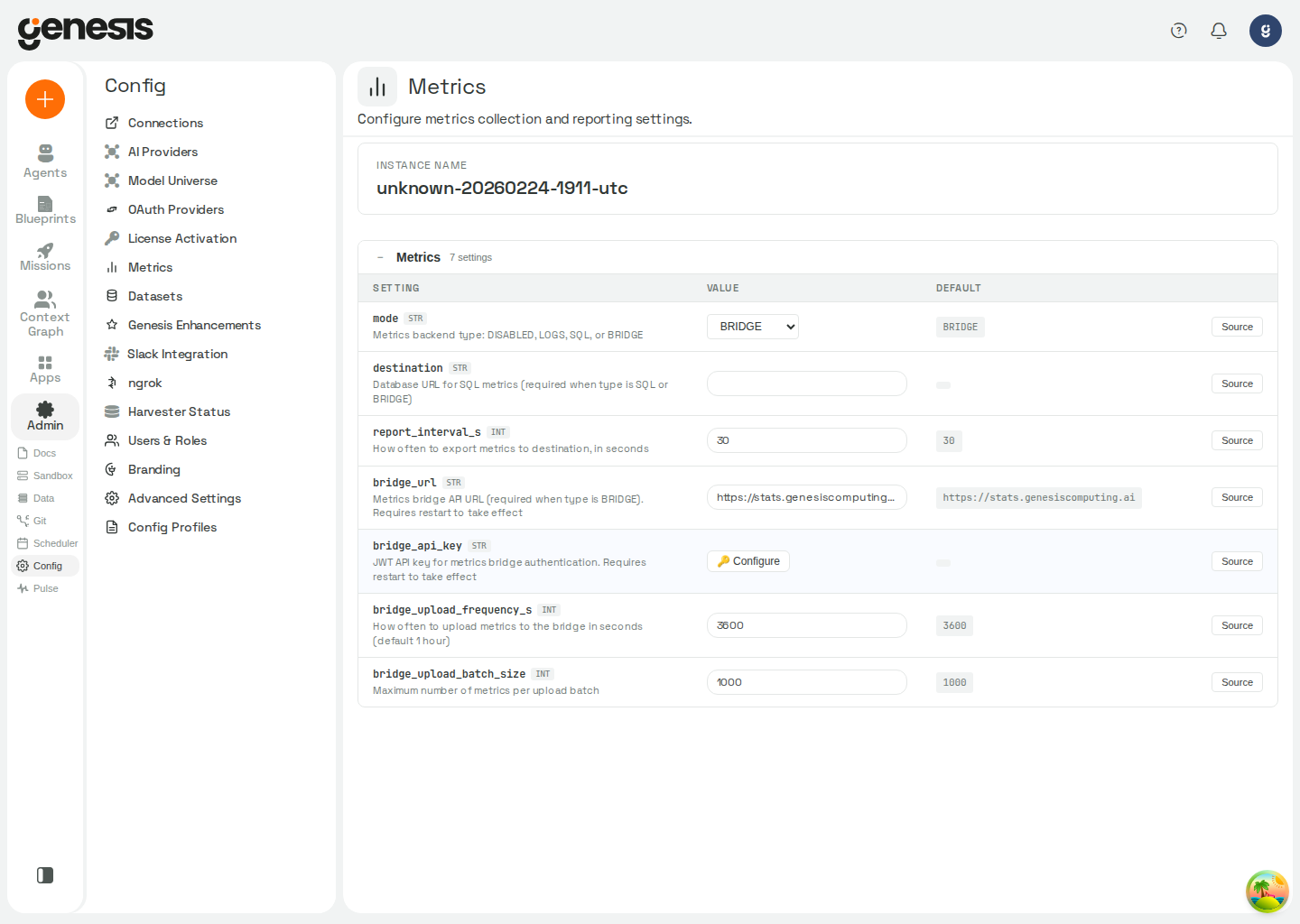
Task: Open Config Profiles page
Action: [162, 527]
